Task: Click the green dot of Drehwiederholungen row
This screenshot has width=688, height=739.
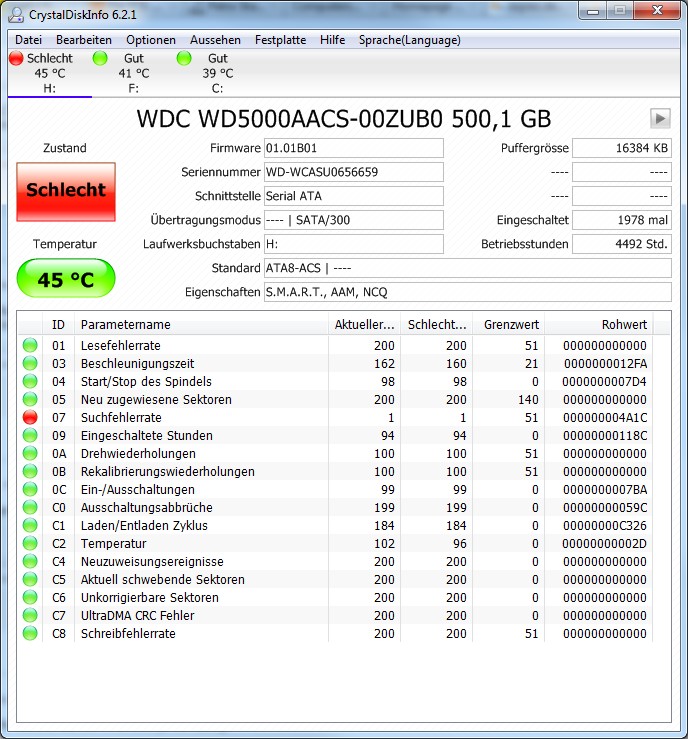Action: click(x=30, y=453)
